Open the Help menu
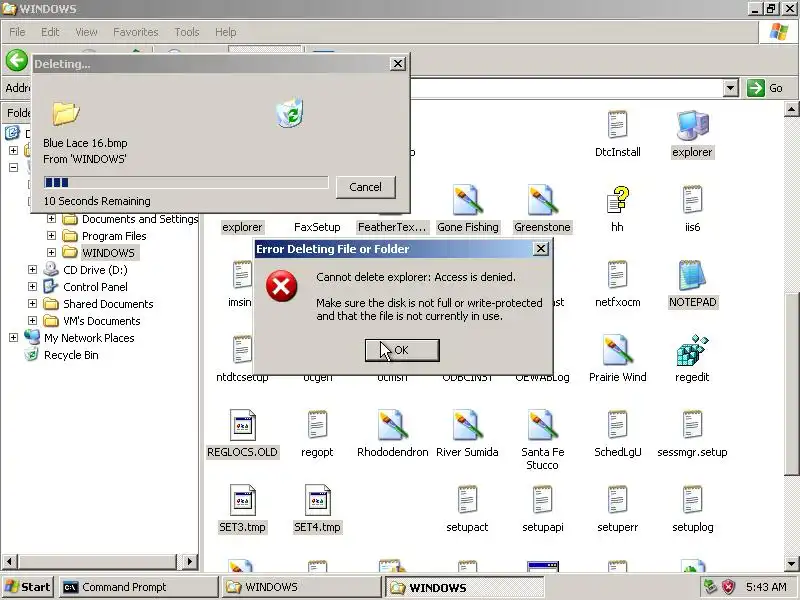 pyautogui.click(x=225, y=32)
